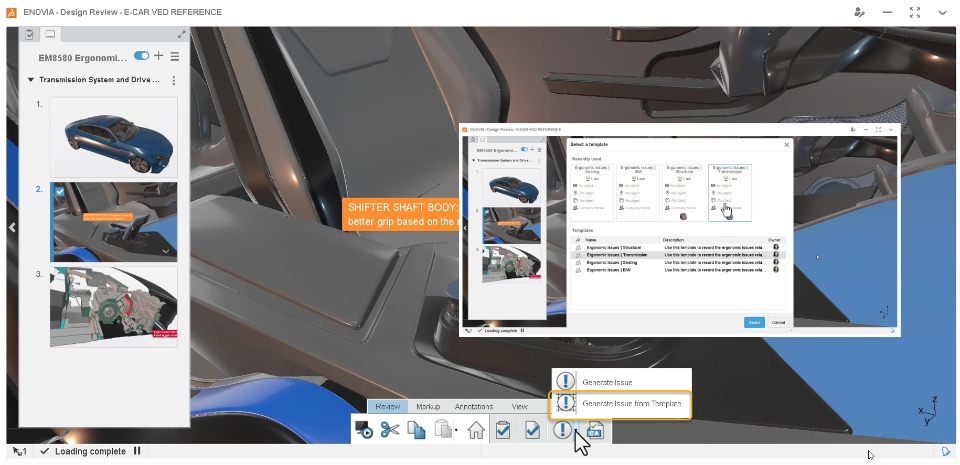The height and width of the screenshot is (465, 960).
Task: Select slide 2 shifter thumbnail
Action: click(x=114, y=221)
